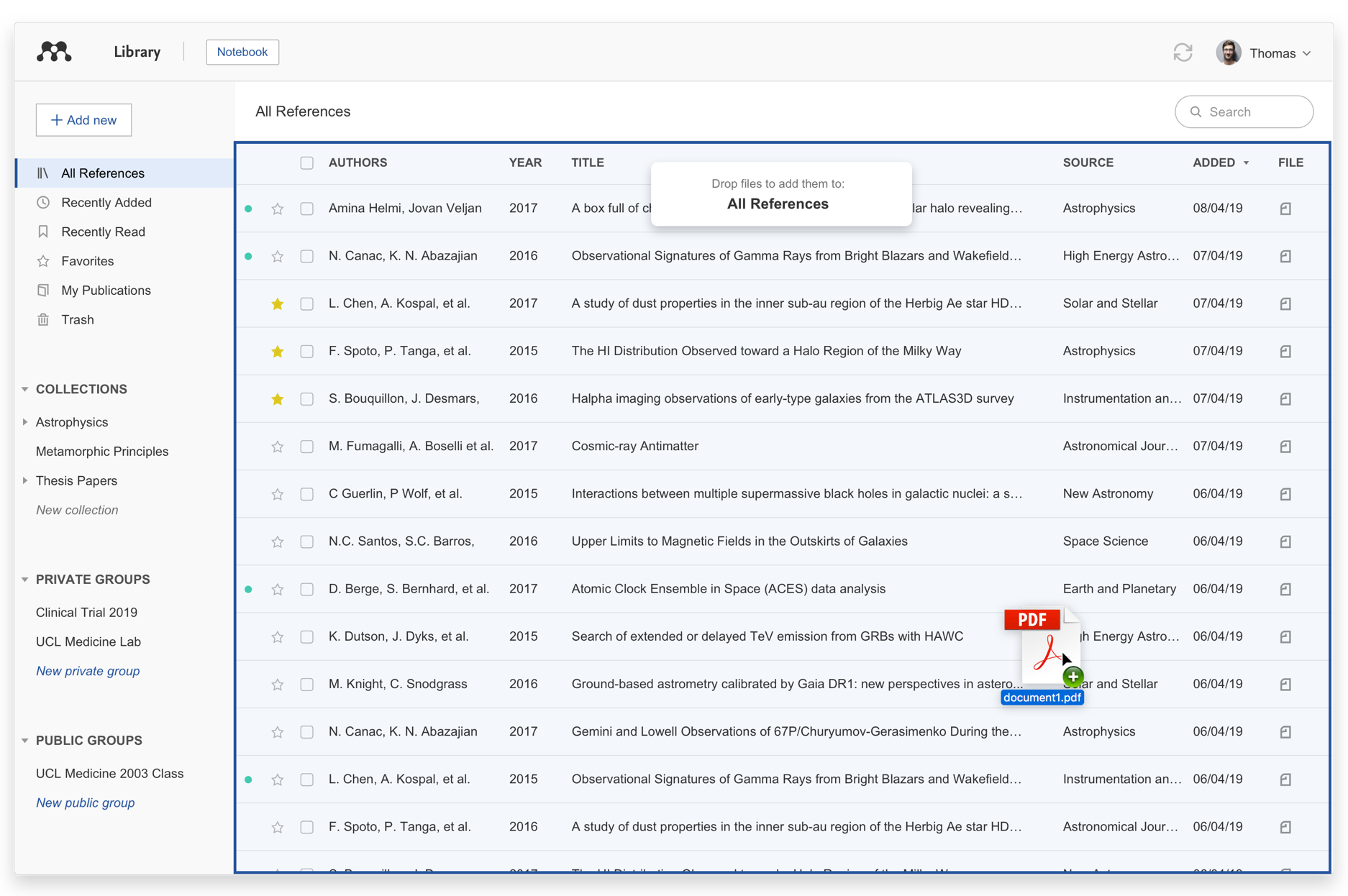Star the Amina Helmi reference as favorite
This screenshot has width=1348, height=896.
[x=277, y=209]
